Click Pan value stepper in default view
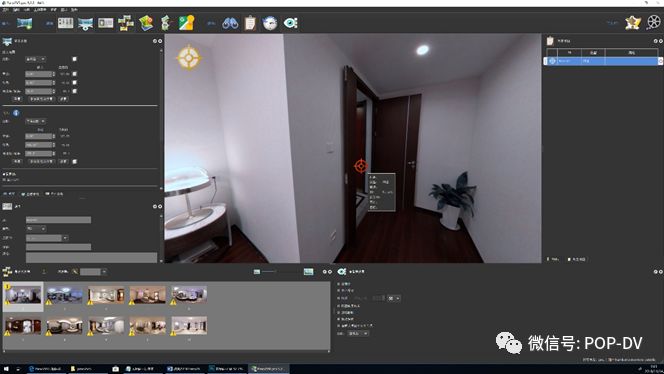The width and height of the screenshot is (664, 374). tap(53, 74)
